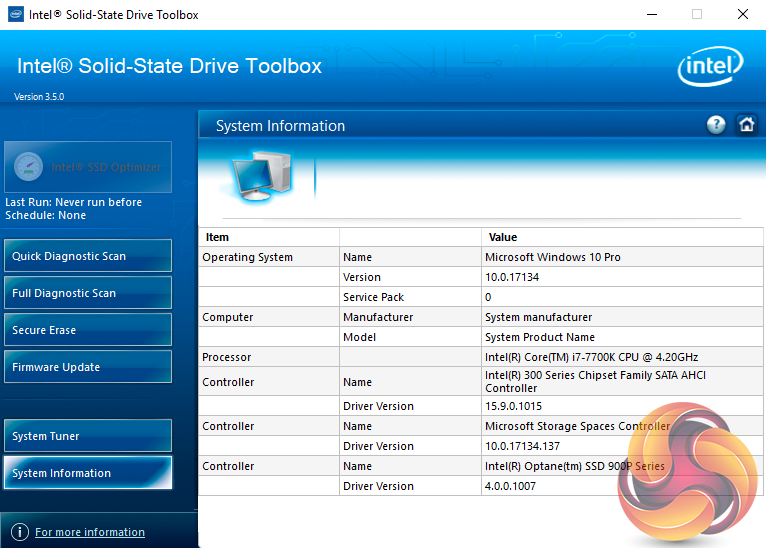Go to the Home screen icon
Screen dimensions: 766x548
(746, 125)
